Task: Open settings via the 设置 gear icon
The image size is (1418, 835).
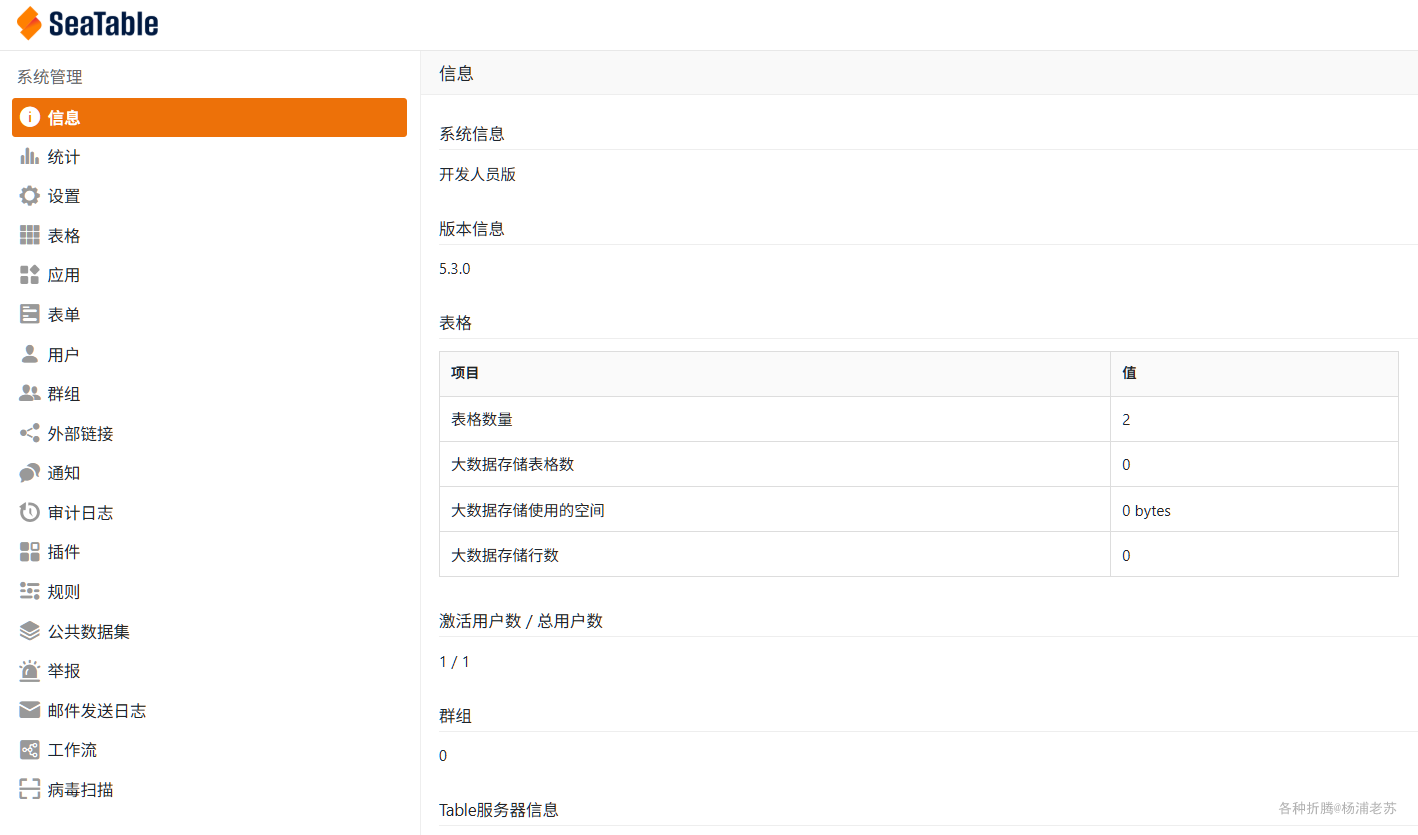Action: [30, 195]
